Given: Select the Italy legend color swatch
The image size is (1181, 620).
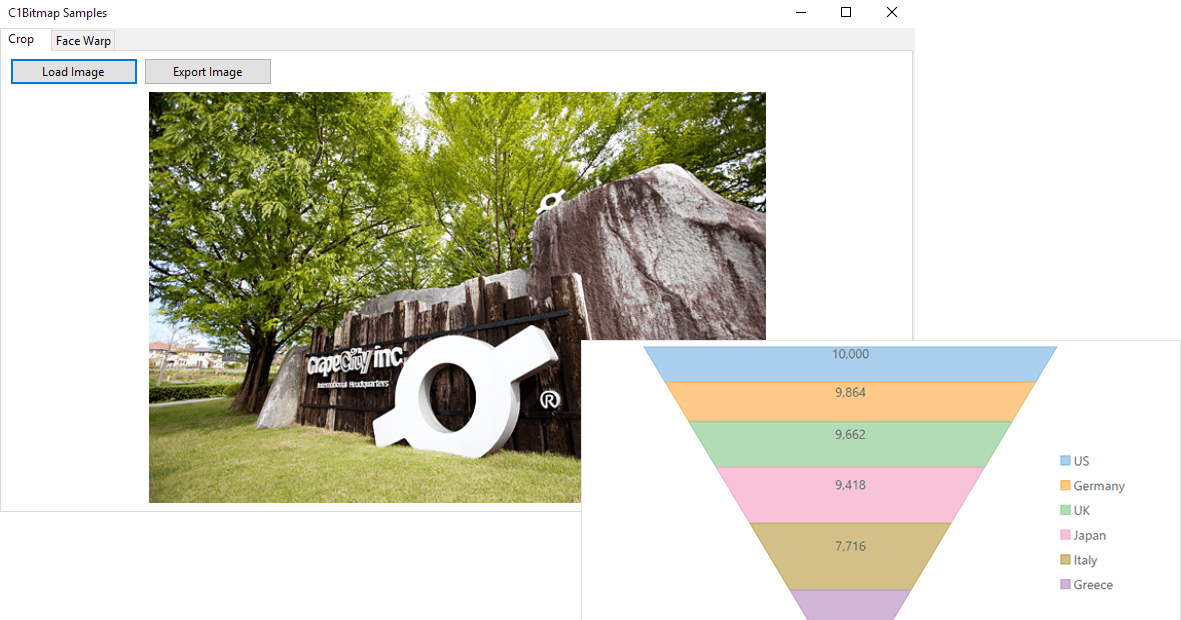Looking at the screenshot, I should pyautogui.click(x=1065, y=560).
